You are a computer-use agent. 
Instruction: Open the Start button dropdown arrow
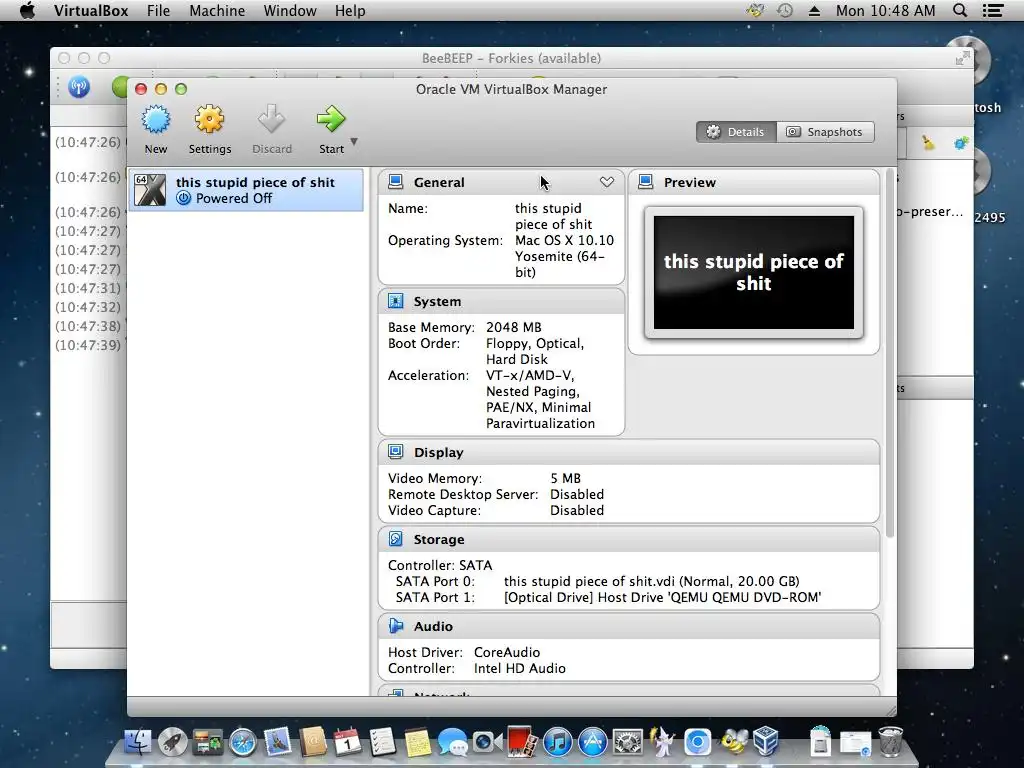[354, 141]
